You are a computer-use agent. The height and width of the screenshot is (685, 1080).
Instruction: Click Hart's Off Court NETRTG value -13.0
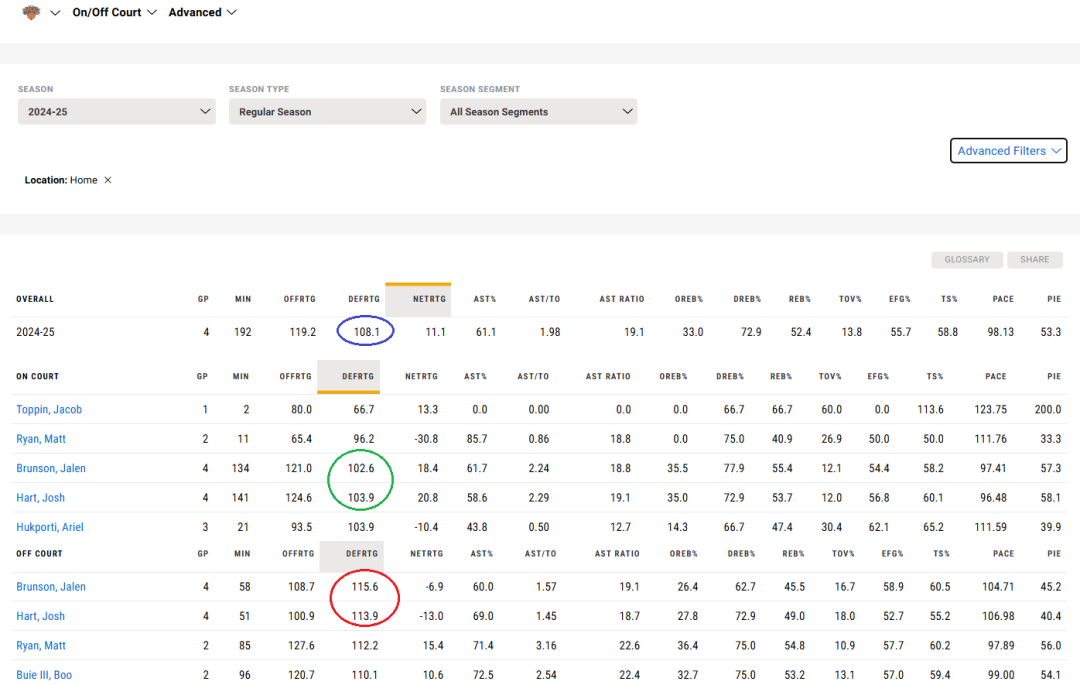(x=431, y=616)
